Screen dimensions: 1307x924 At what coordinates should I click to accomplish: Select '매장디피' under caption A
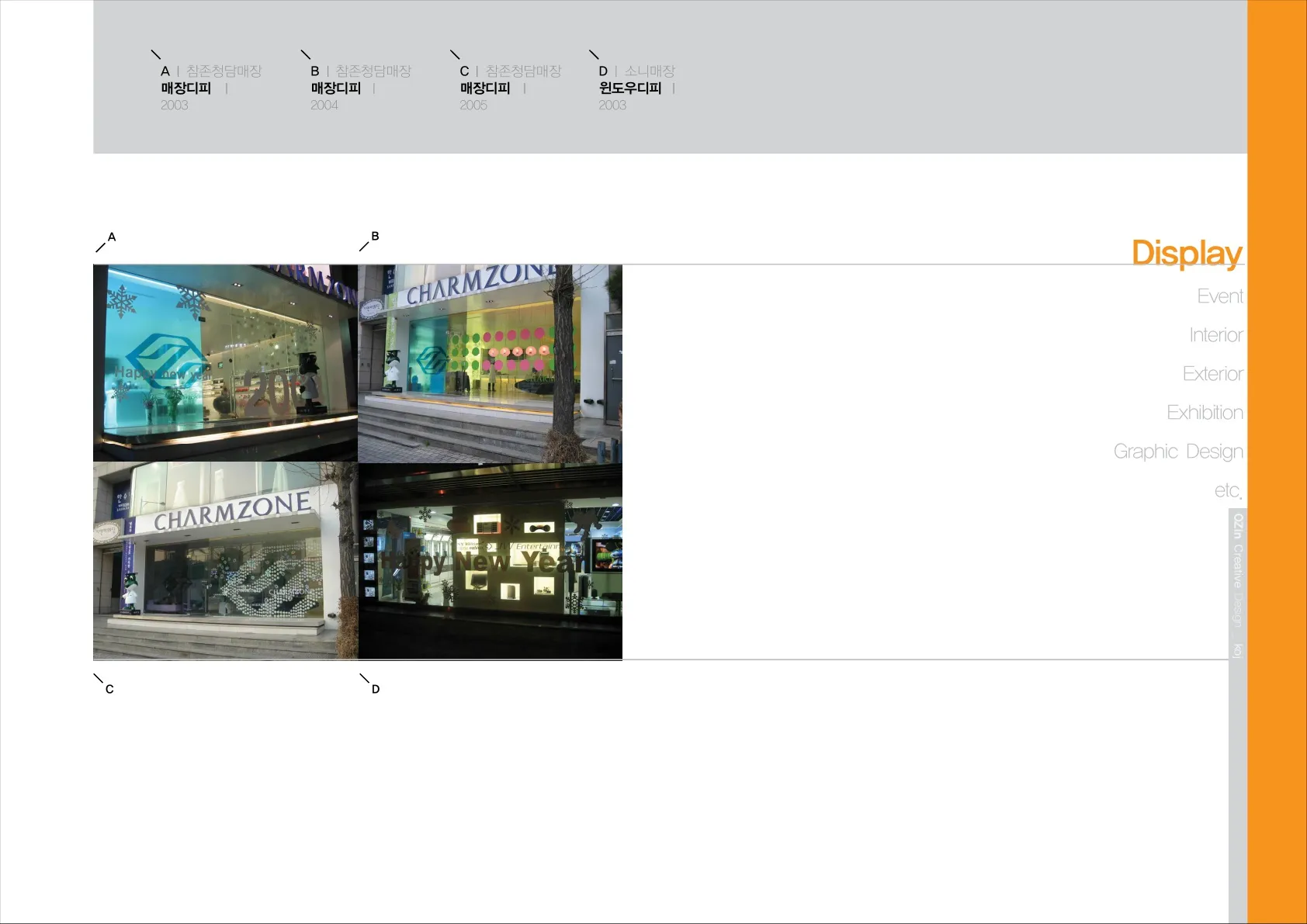(186, 88)
